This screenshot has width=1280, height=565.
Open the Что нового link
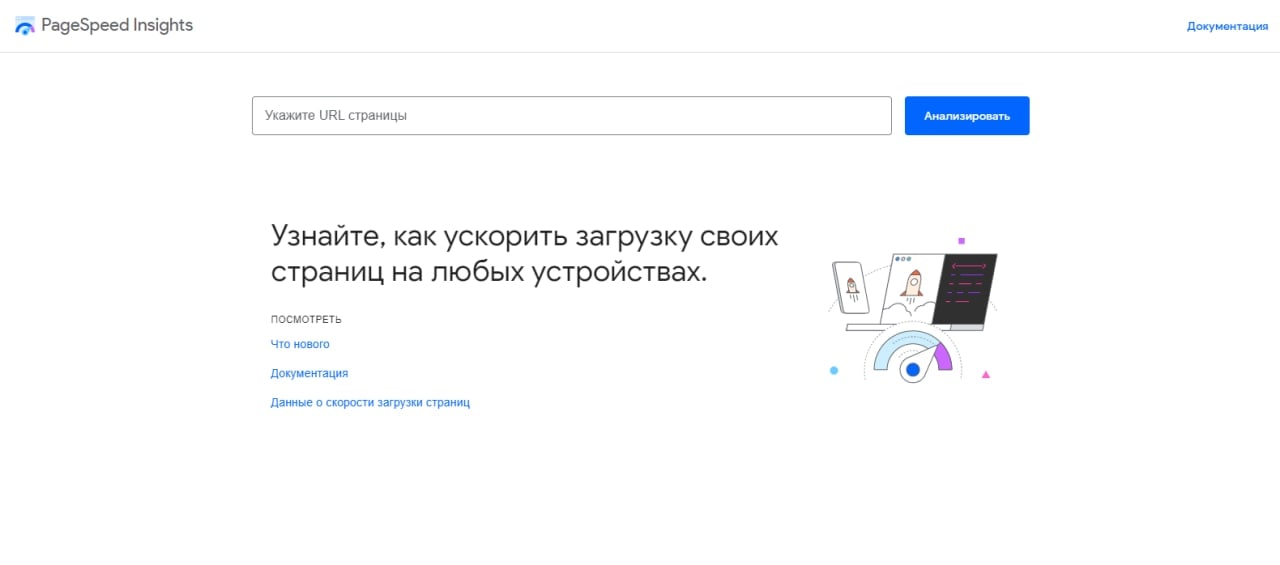(300, 344)
